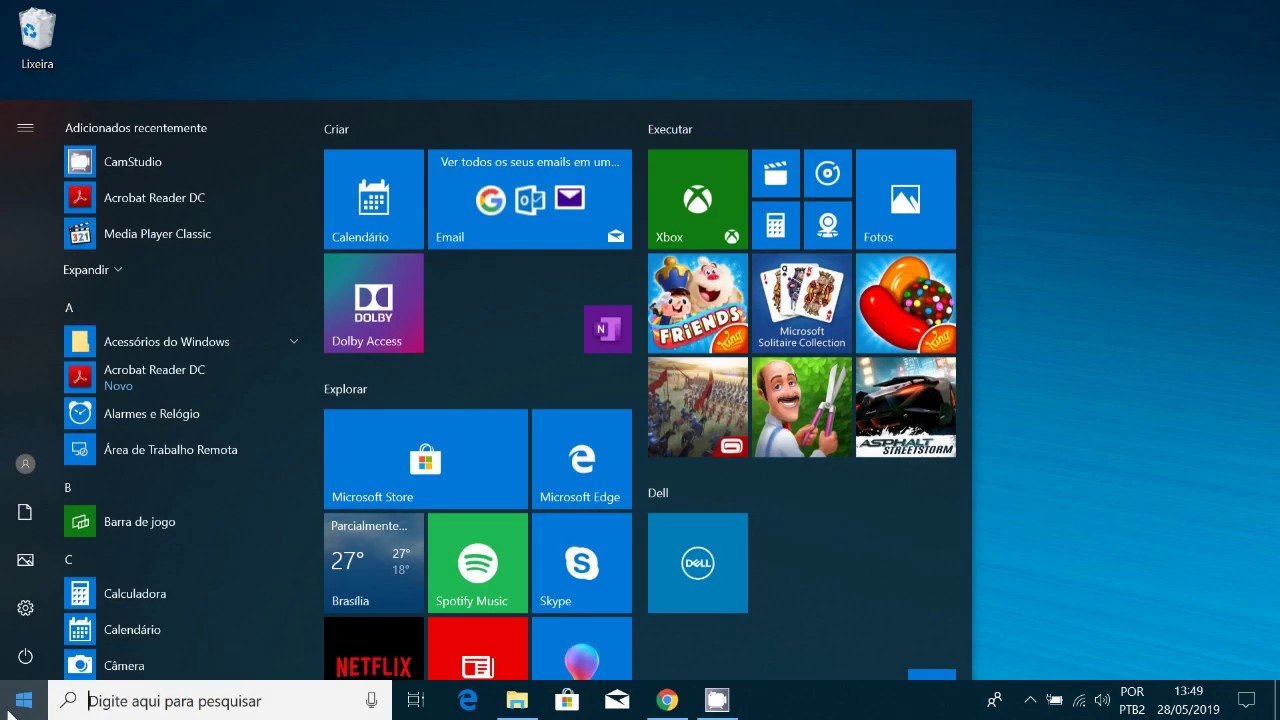Screen dimensions: 1280x720
Task: Open Edge from the taskbar
Action: 467,700
